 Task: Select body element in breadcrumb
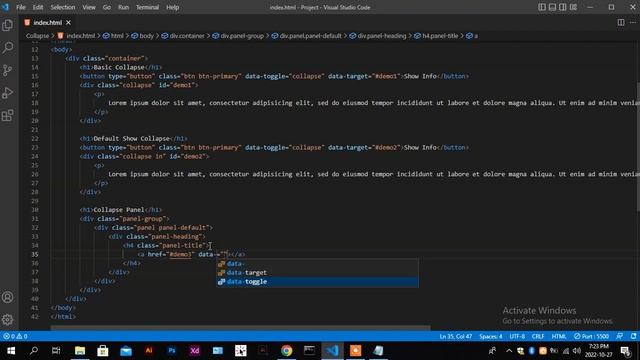pos(142,36)
